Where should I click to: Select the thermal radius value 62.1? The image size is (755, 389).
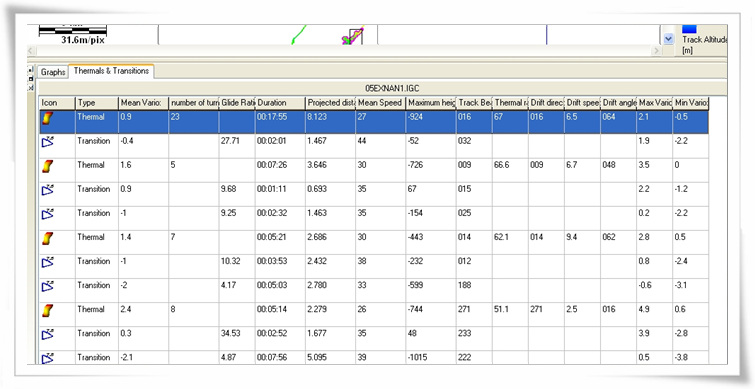coord(502,237)
